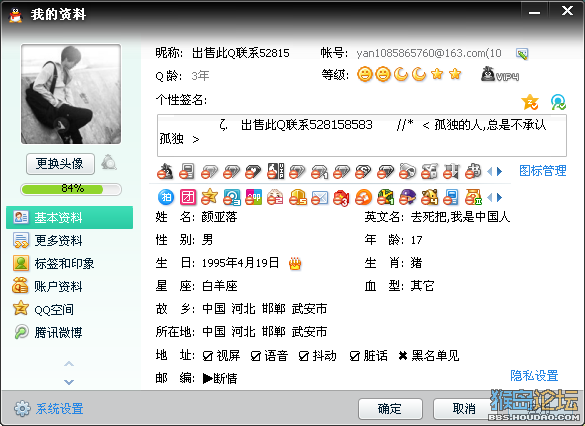Open the QQ penguin window icon in the title bar
This screenshot has width=585, height=426.
coord(15,15)
